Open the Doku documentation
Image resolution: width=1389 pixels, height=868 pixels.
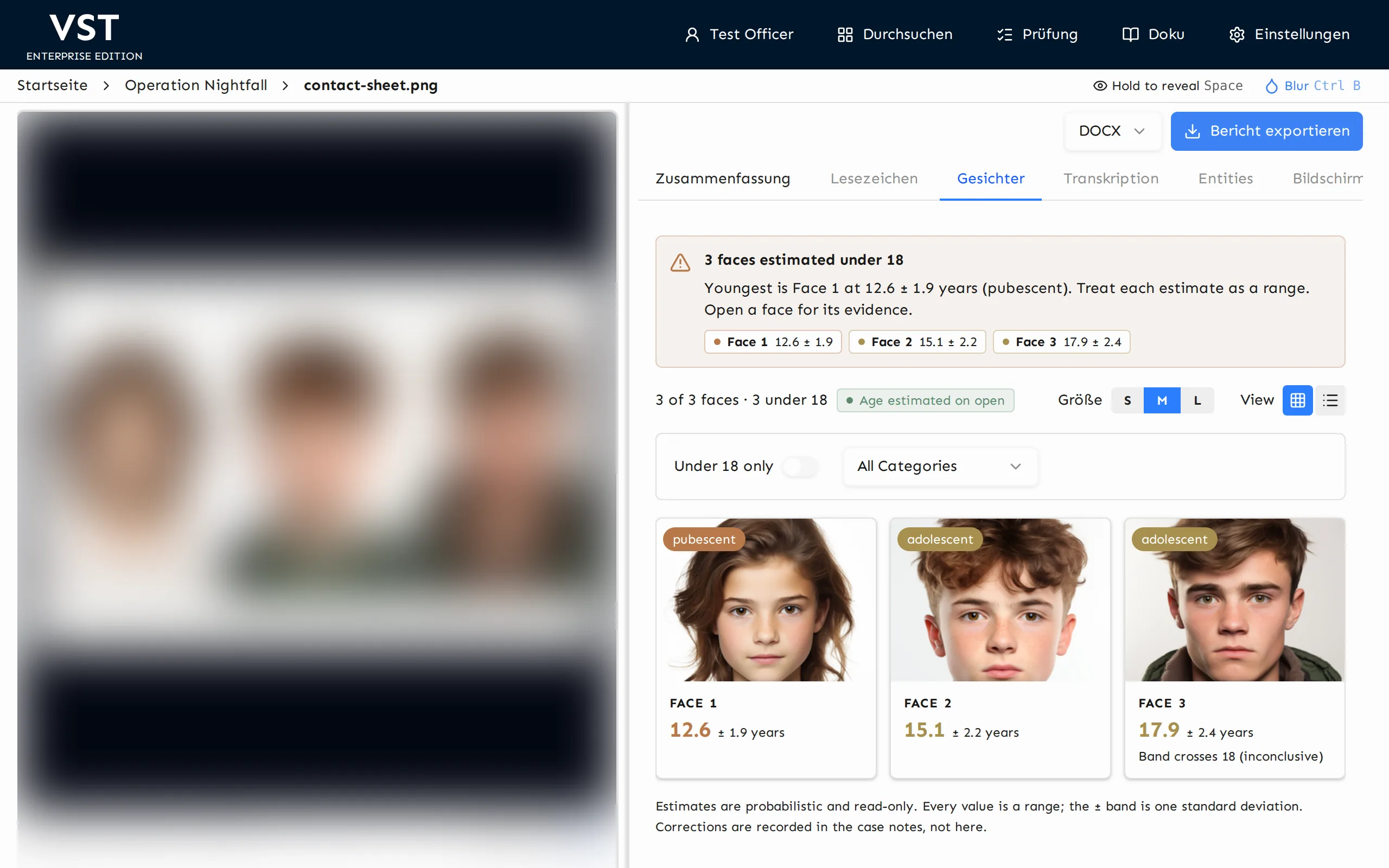coord(1154,34)
